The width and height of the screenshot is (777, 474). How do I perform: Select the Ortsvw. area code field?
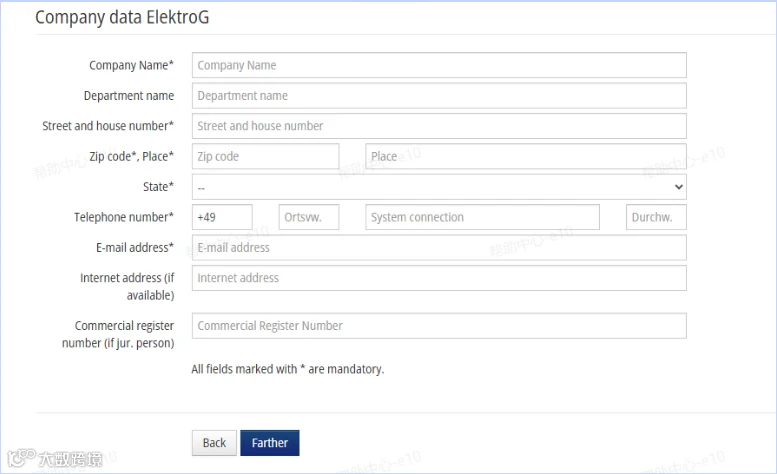coord(309,217)
